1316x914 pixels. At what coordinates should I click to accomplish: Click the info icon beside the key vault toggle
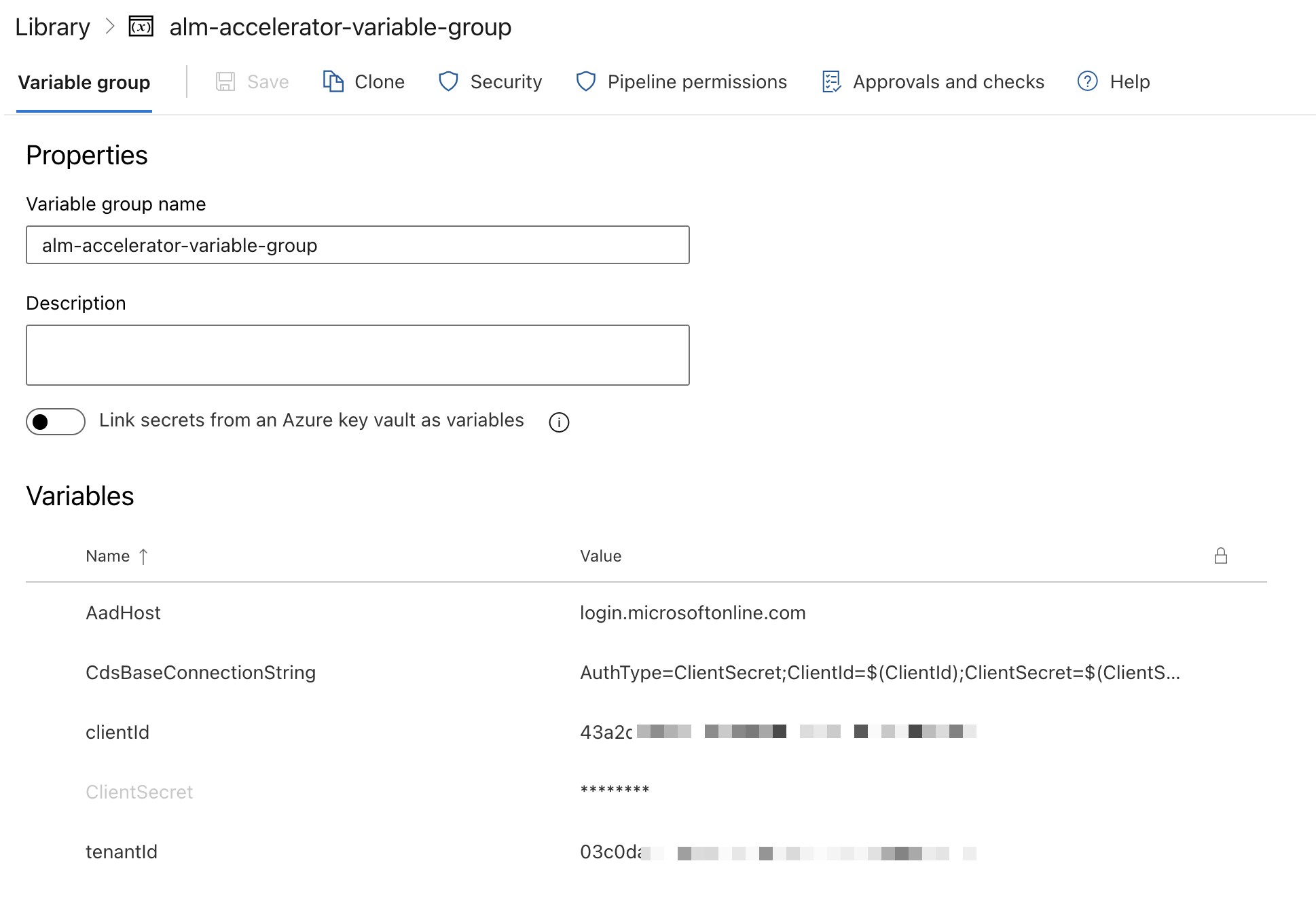click(558, 422)
